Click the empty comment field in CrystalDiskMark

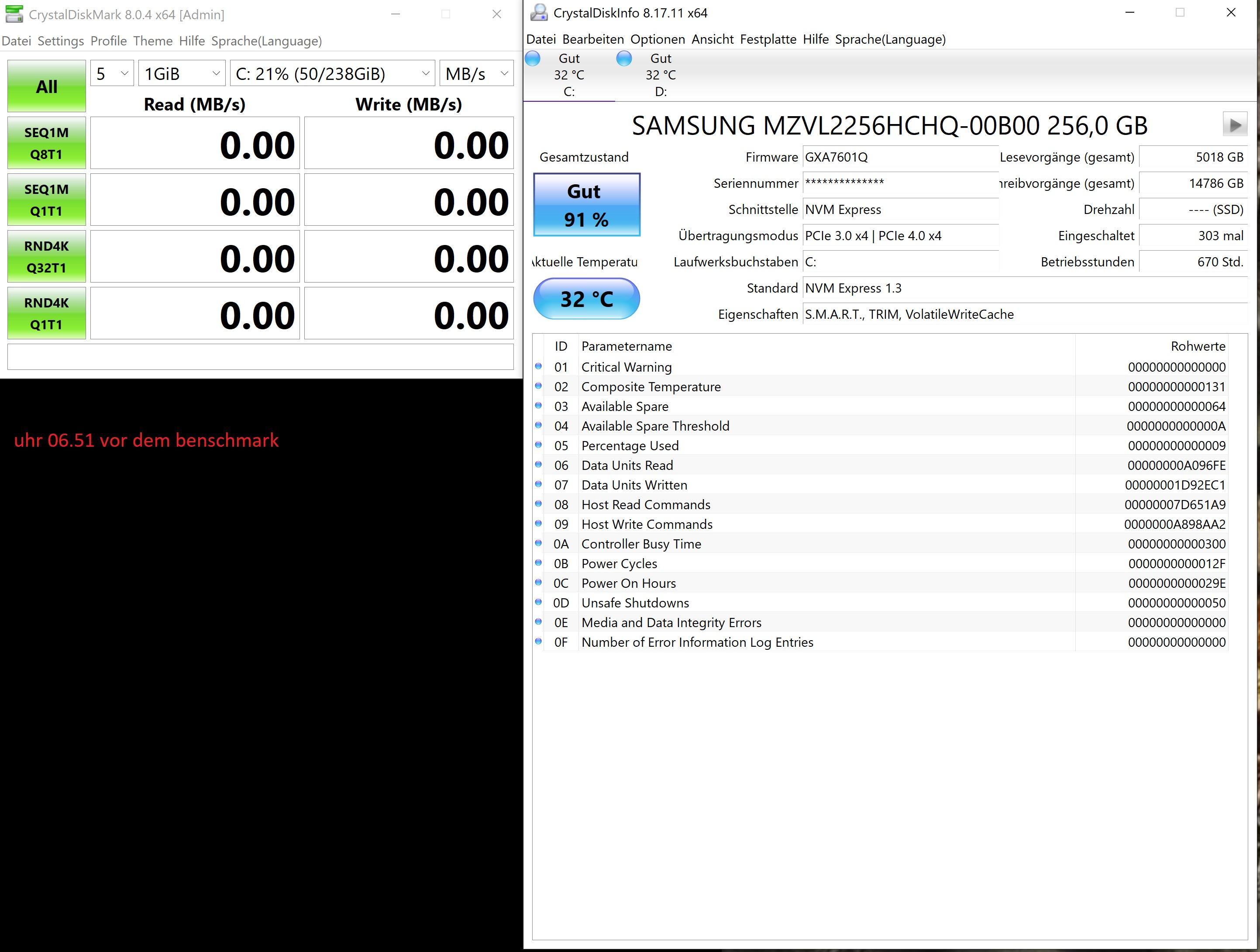(x=260, y=357)
